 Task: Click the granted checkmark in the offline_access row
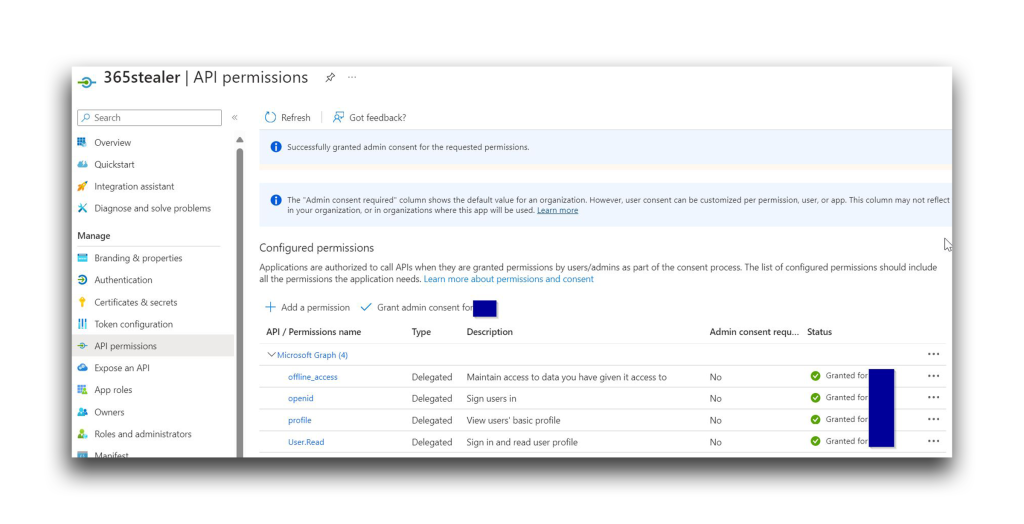point(815,376)
